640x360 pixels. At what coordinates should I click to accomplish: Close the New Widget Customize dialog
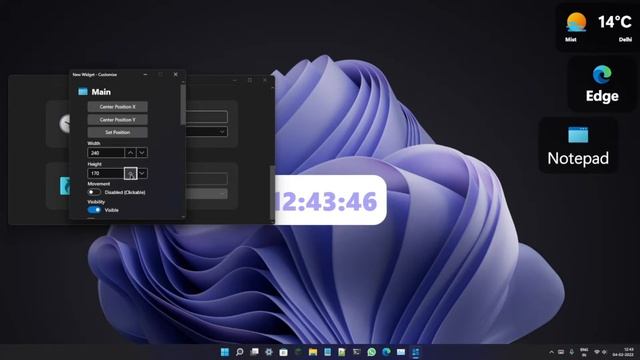(x=176, y=75)
